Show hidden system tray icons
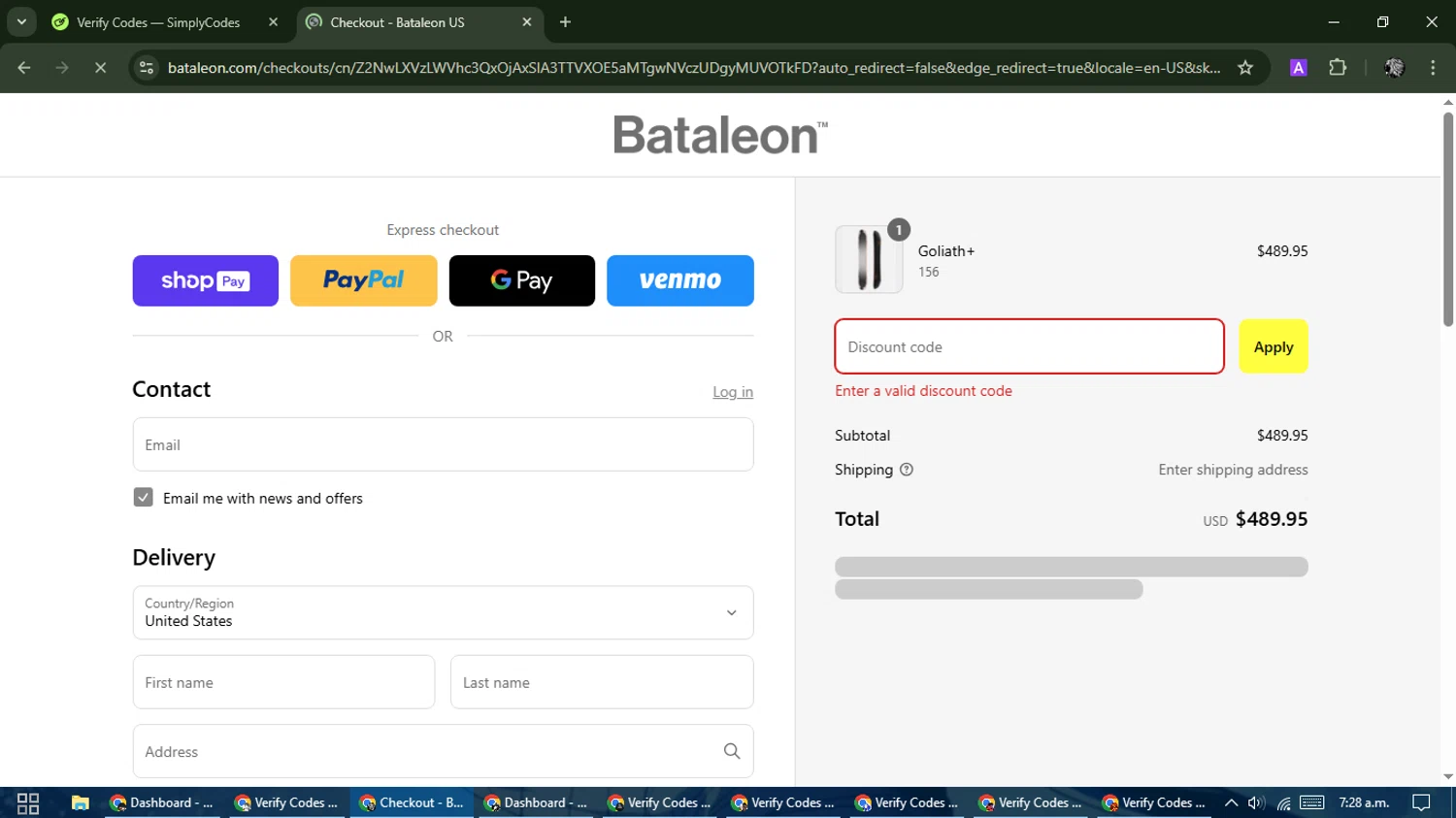This screenshot has height=818, width=1456. (1231, 802)
